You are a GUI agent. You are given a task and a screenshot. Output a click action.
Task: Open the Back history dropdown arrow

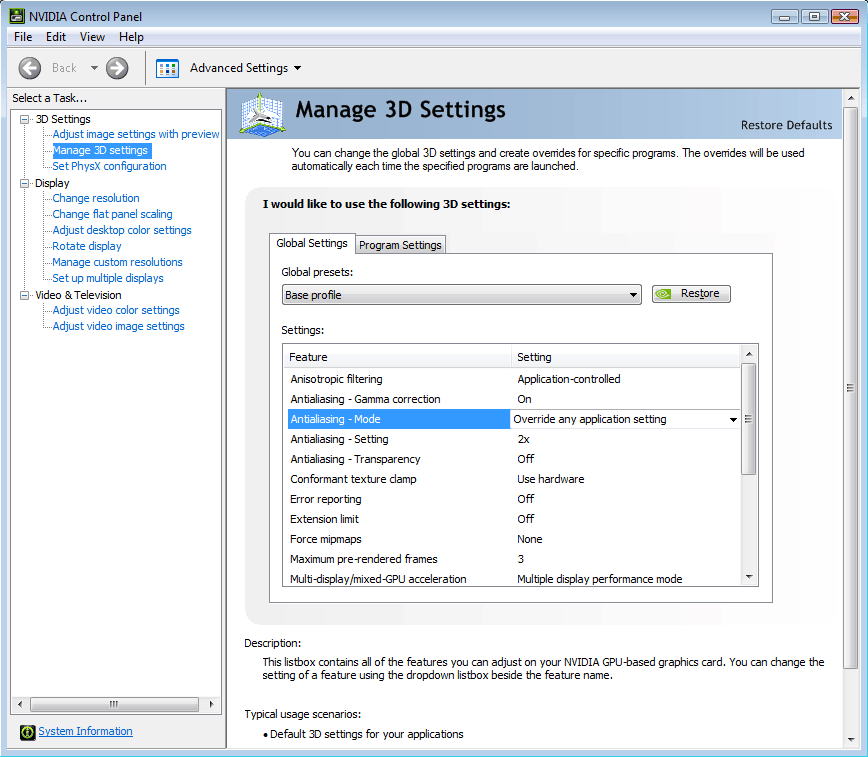94,68
